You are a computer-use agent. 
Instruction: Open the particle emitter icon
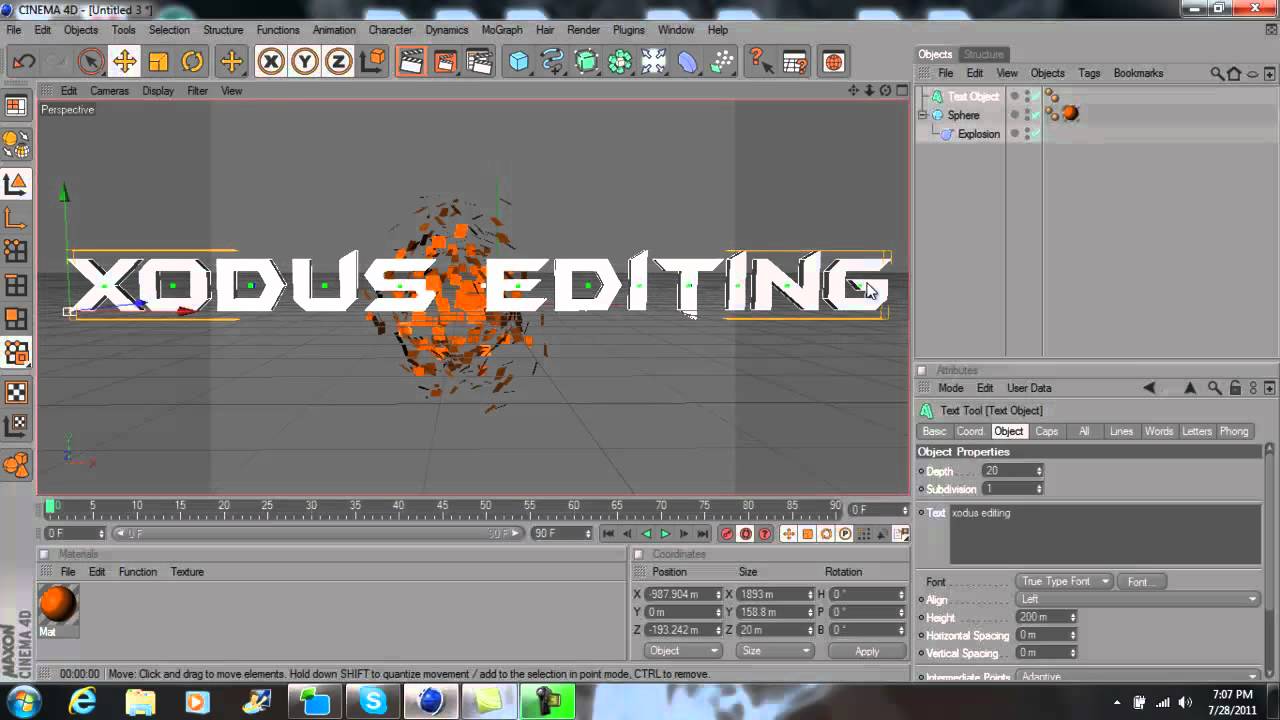(x=722, y=62)
